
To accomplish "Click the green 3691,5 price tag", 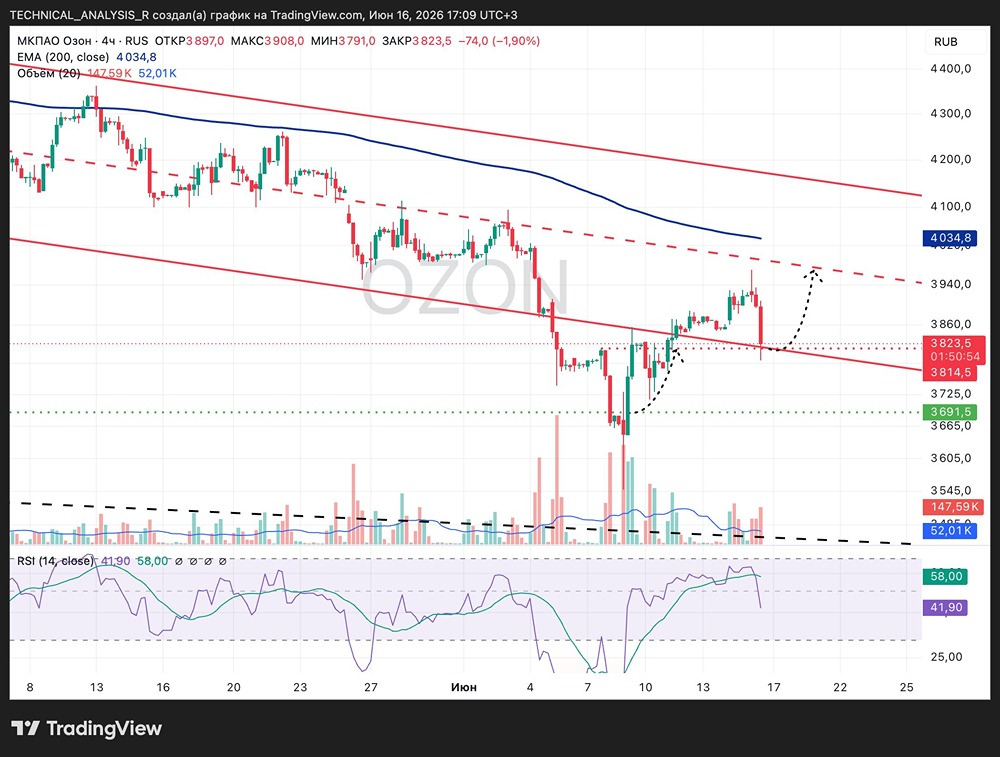I will point(950,412).
